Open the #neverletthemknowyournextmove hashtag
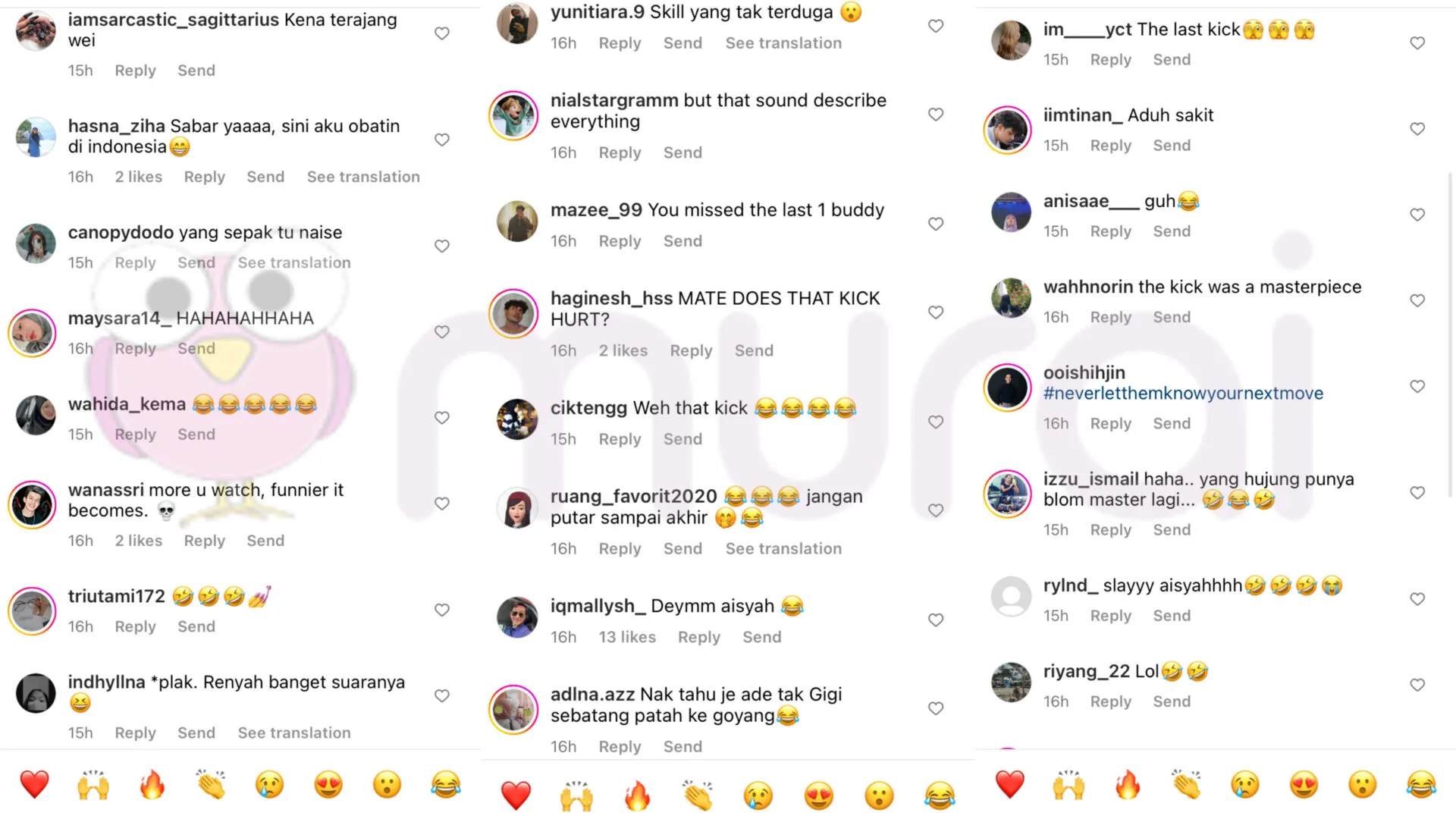The height and width of the screenshot is (819, 1456). [1183, 393]
